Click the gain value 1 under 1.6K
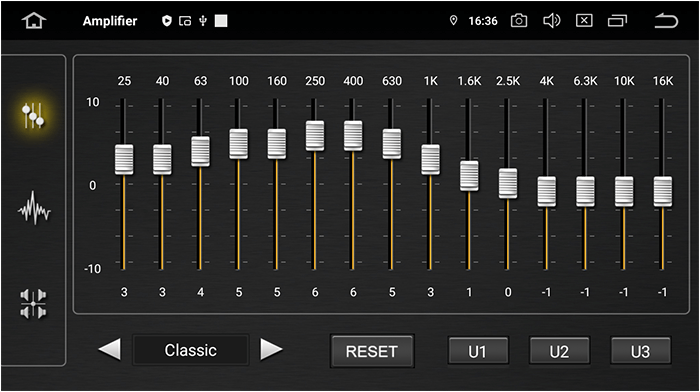 point(469,292)
